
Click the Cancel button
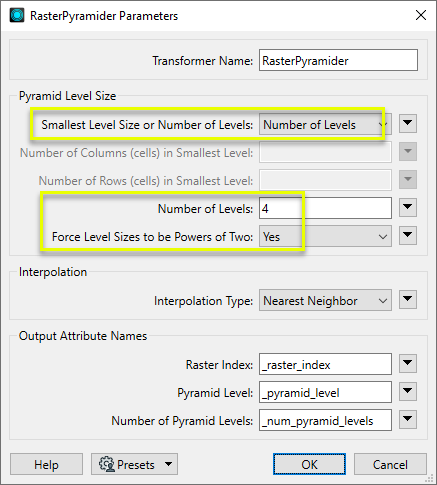390,464
